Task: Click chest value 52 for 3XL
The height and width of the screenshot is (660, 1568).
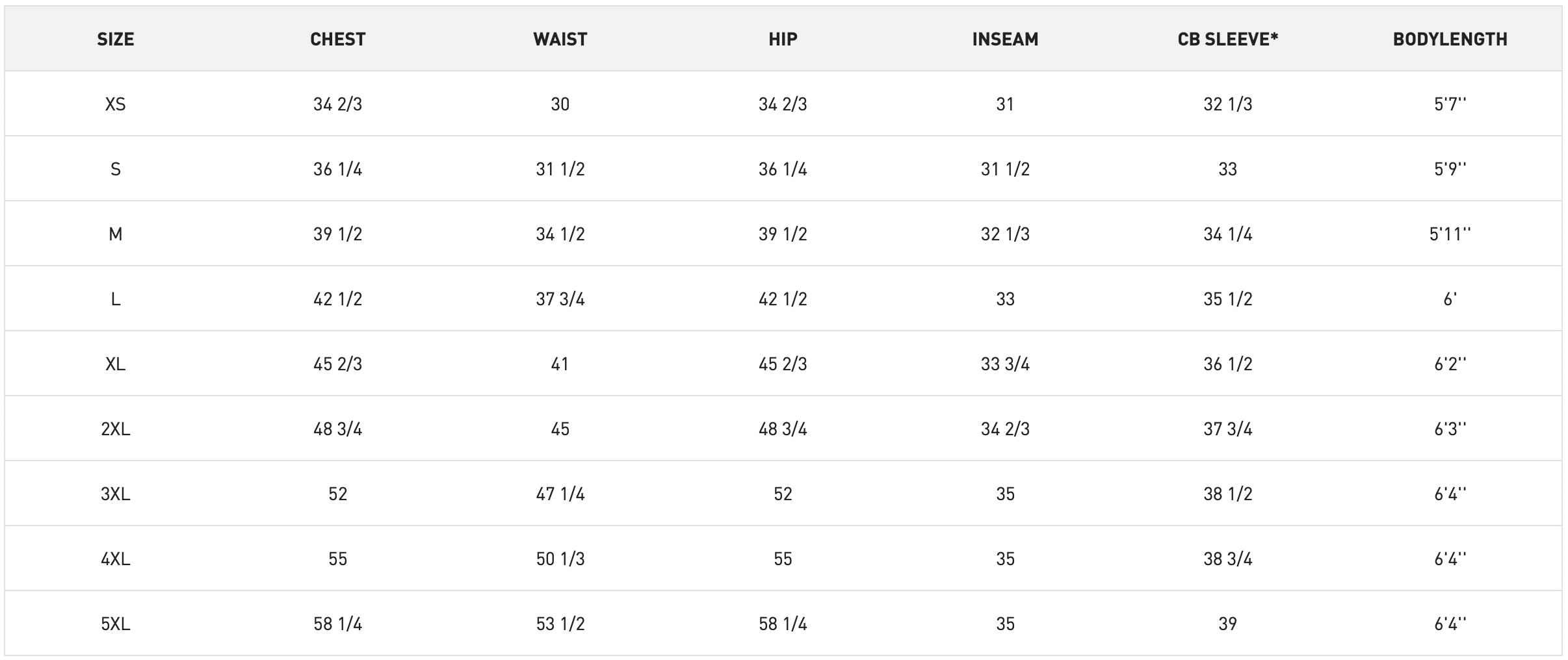Action: [338, 494]
